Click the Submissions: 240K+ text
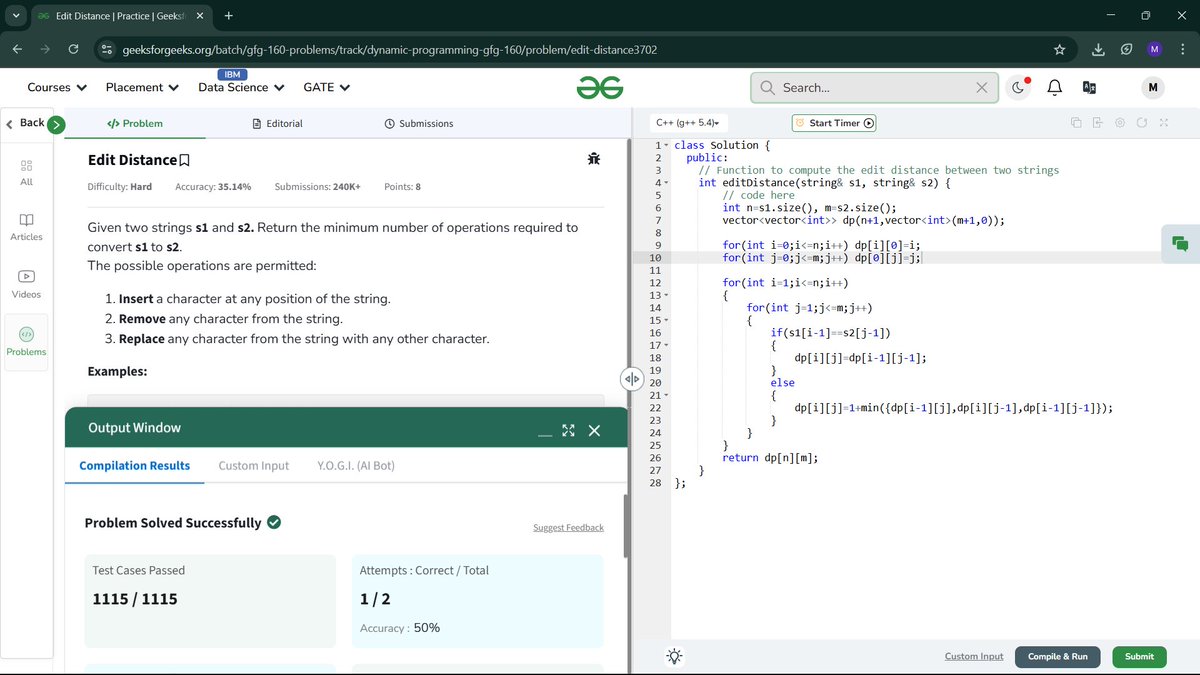The height and width of the screenshot is (675, 1200). tap(317, 187)
